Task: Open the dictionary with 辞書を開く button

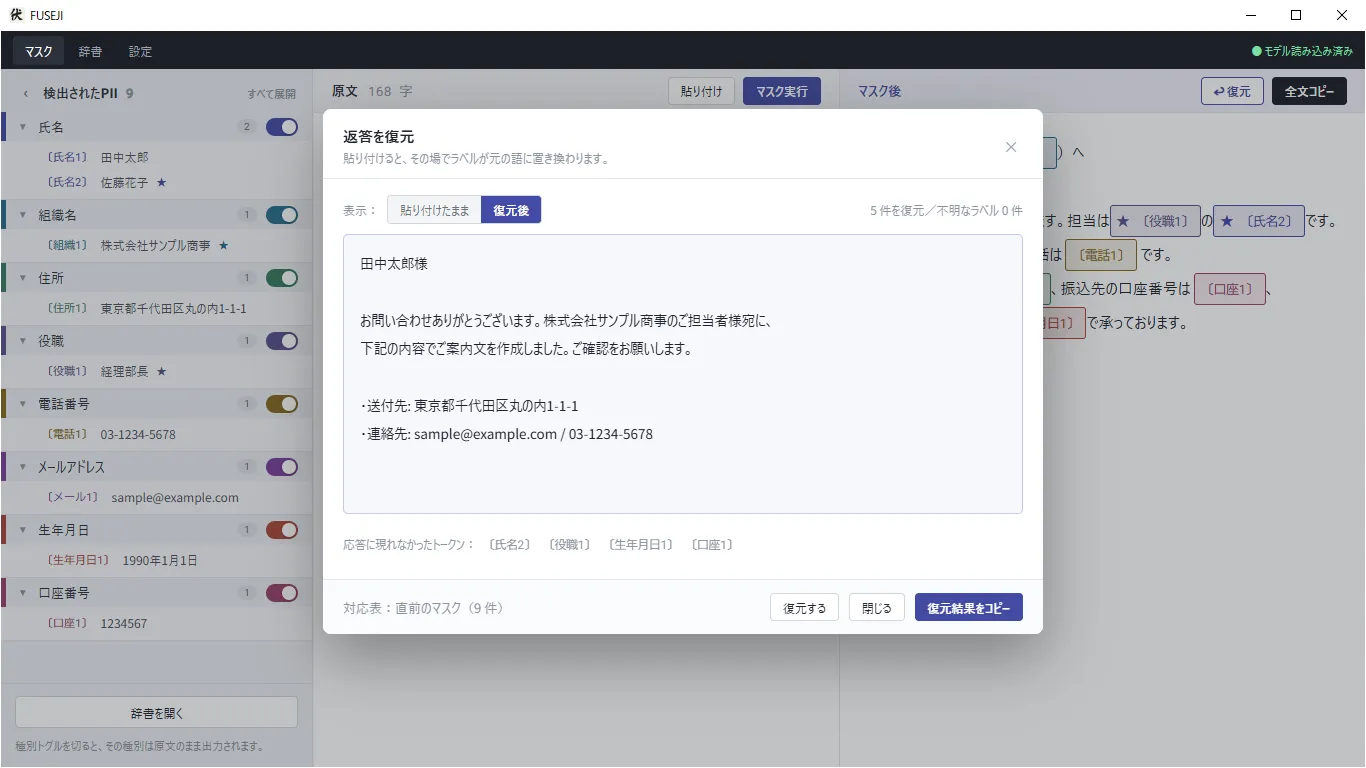Action: 157,713
